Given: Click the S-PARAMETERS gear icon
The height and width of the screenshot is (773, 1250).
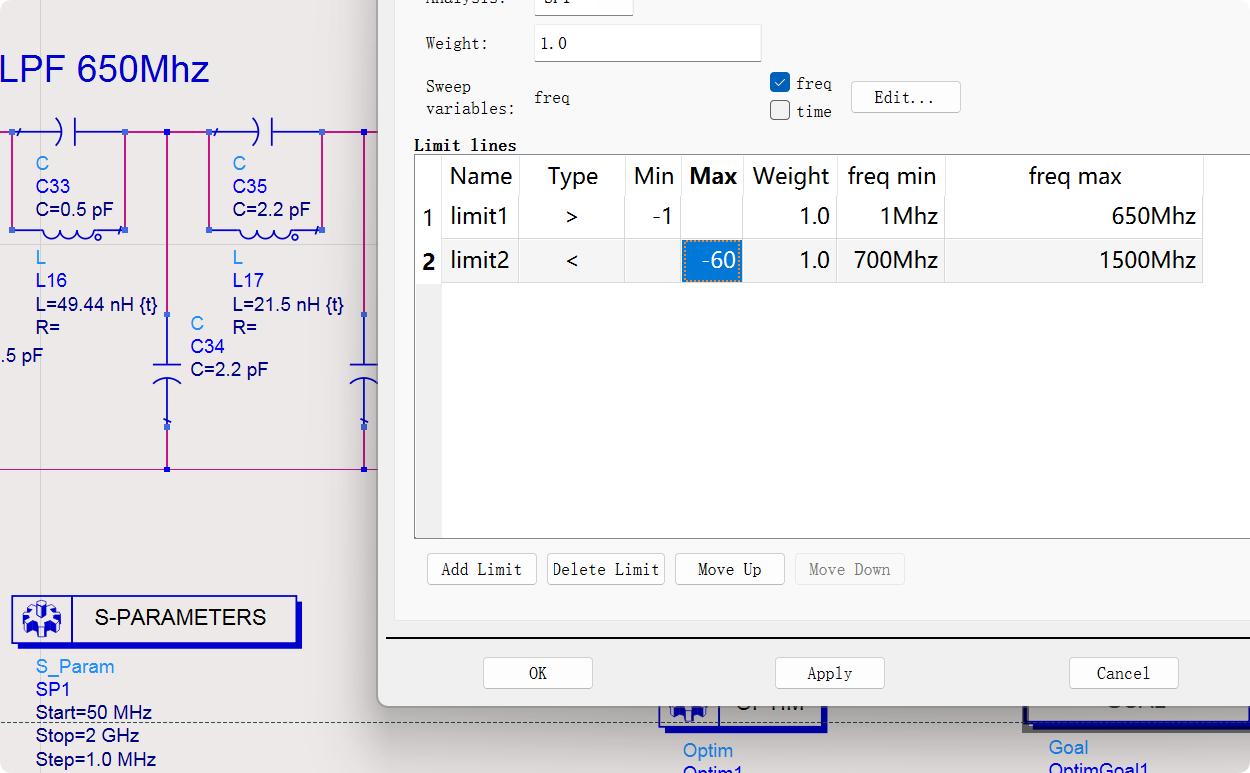Looking at the screenshot, I should point(42,619).
